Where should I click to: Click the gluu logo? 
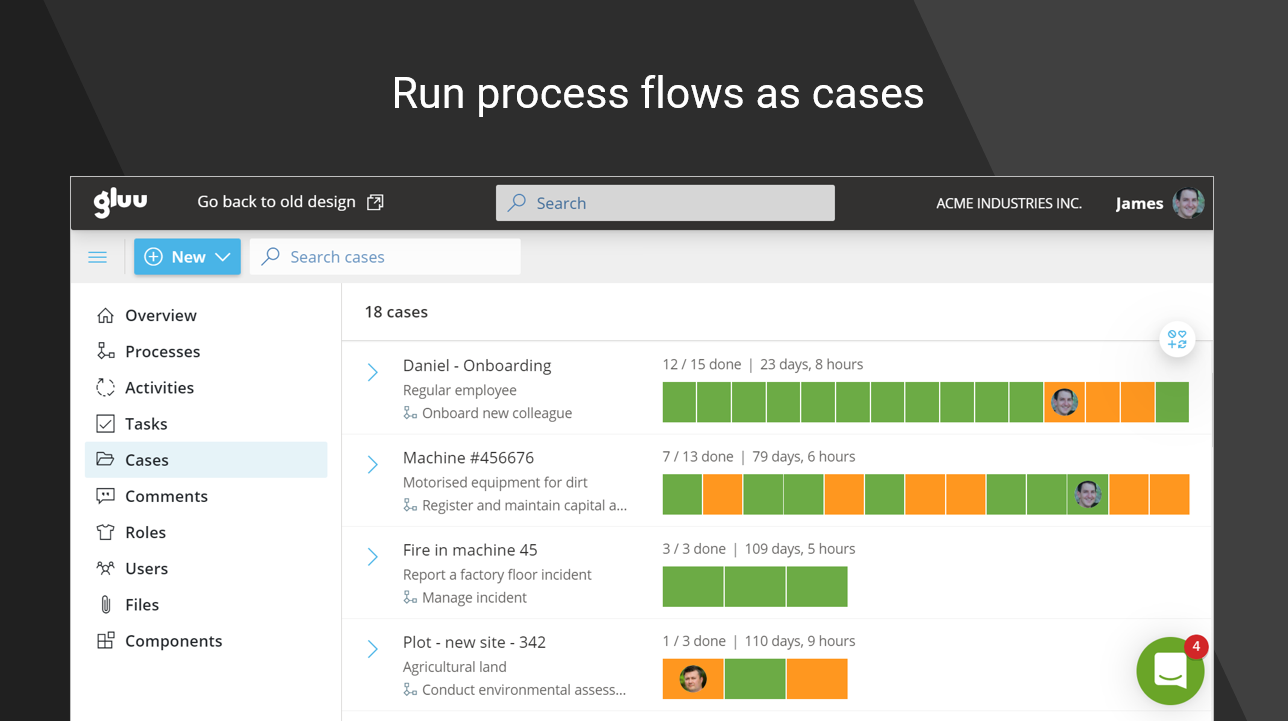pos(120,202)
